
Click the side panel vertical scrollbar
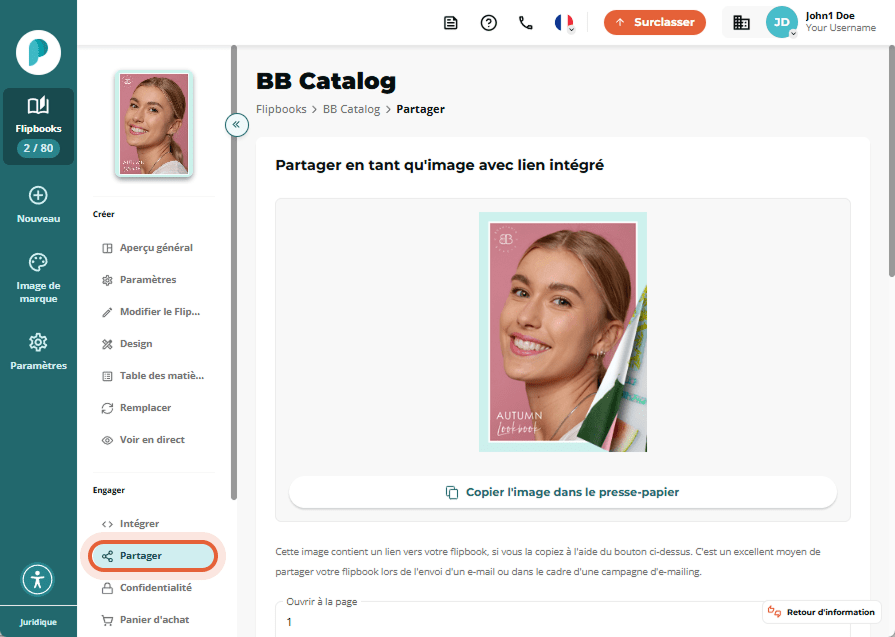pos(233,273)
